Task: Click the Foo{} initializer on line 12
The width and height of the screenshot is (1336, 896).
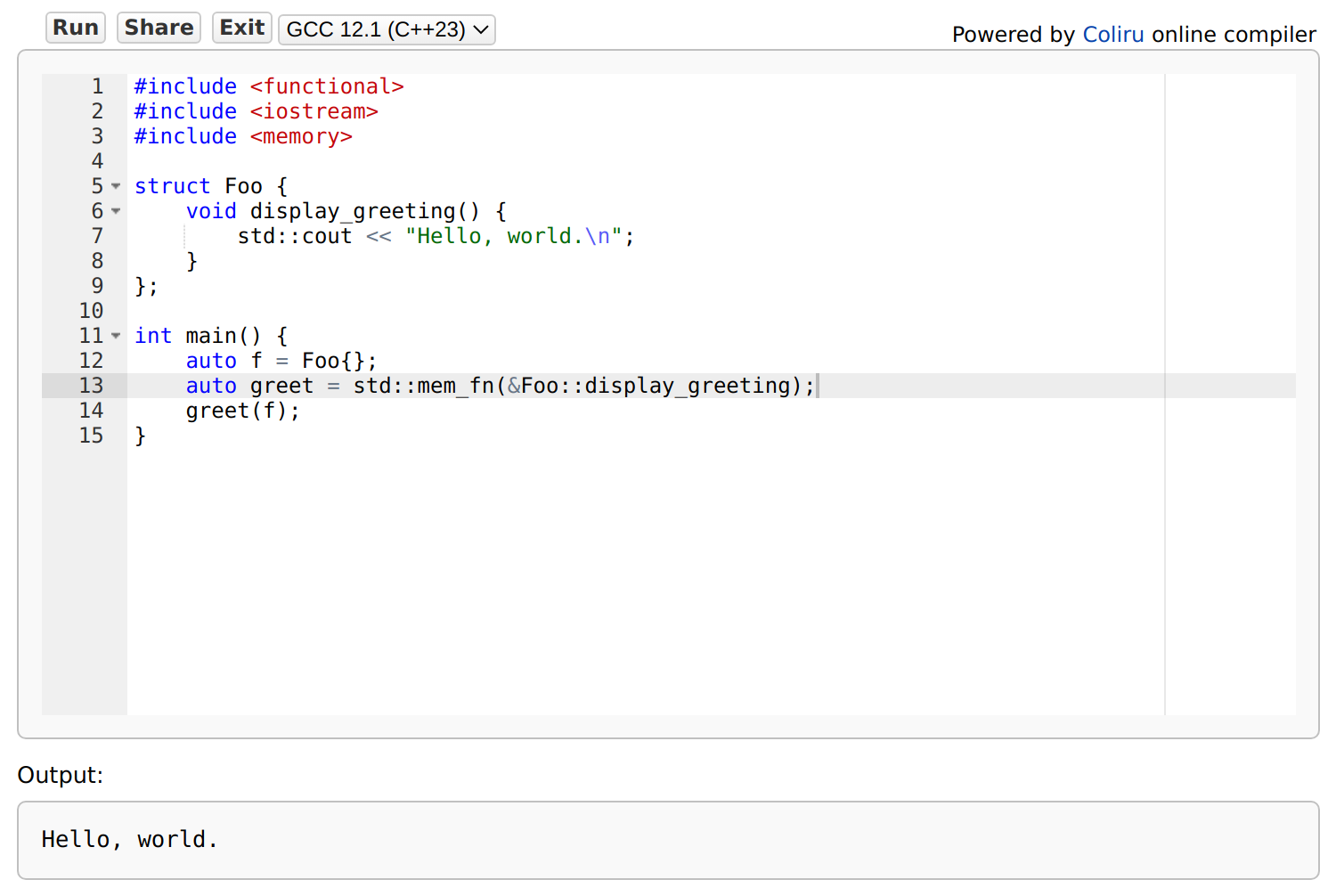Action: click(x=333, y=361)
